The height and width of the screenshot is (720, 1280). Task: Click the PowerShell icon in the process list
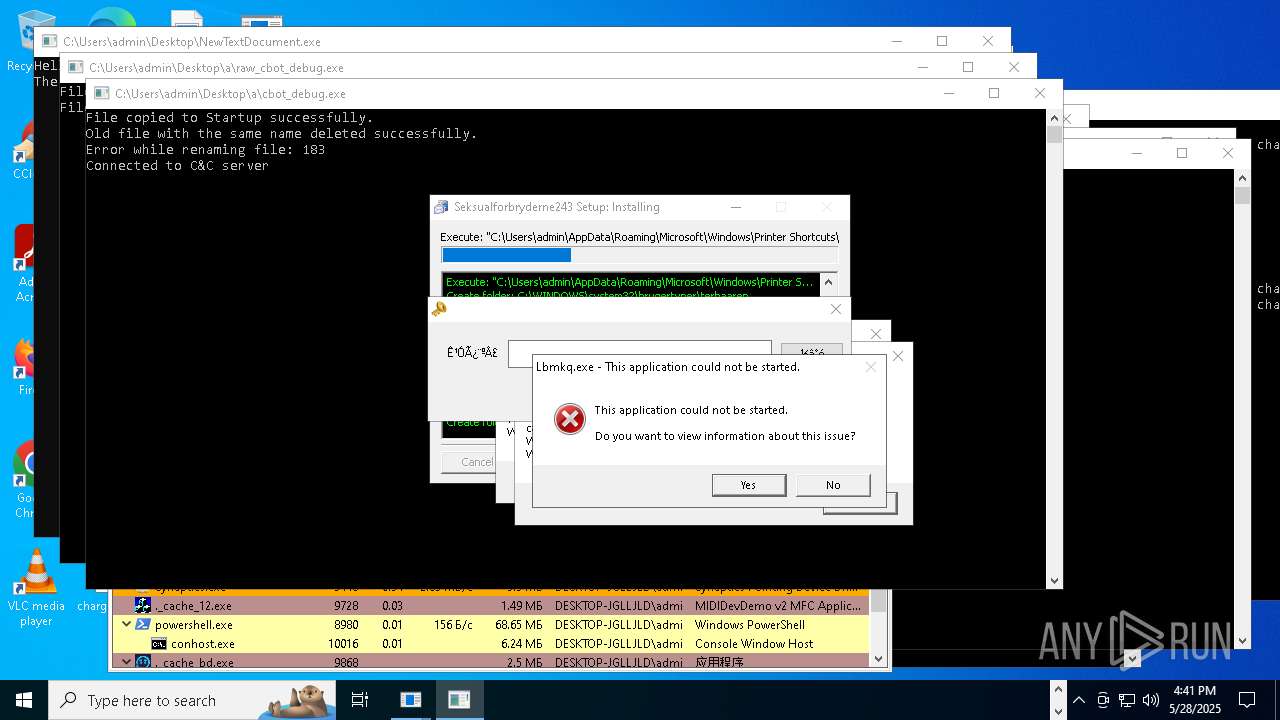tap(143, 624)
